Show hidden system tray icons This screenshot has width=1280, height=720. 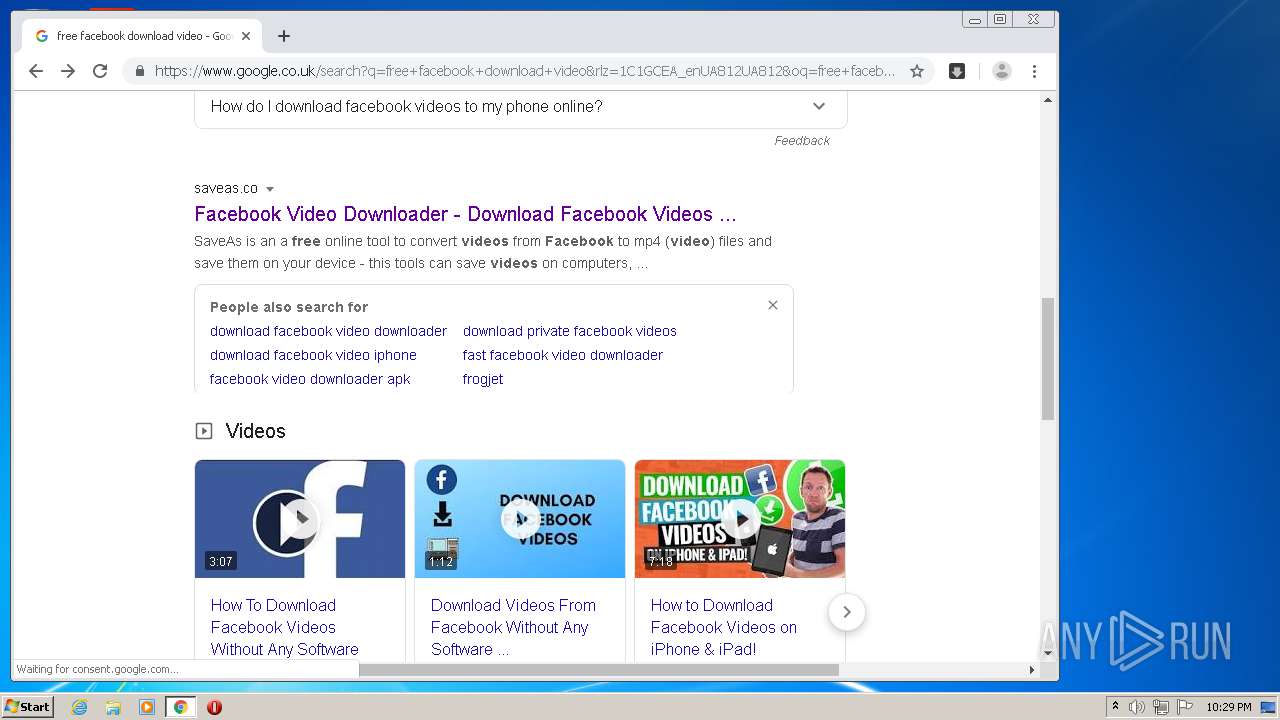(x=1115, y=707)
